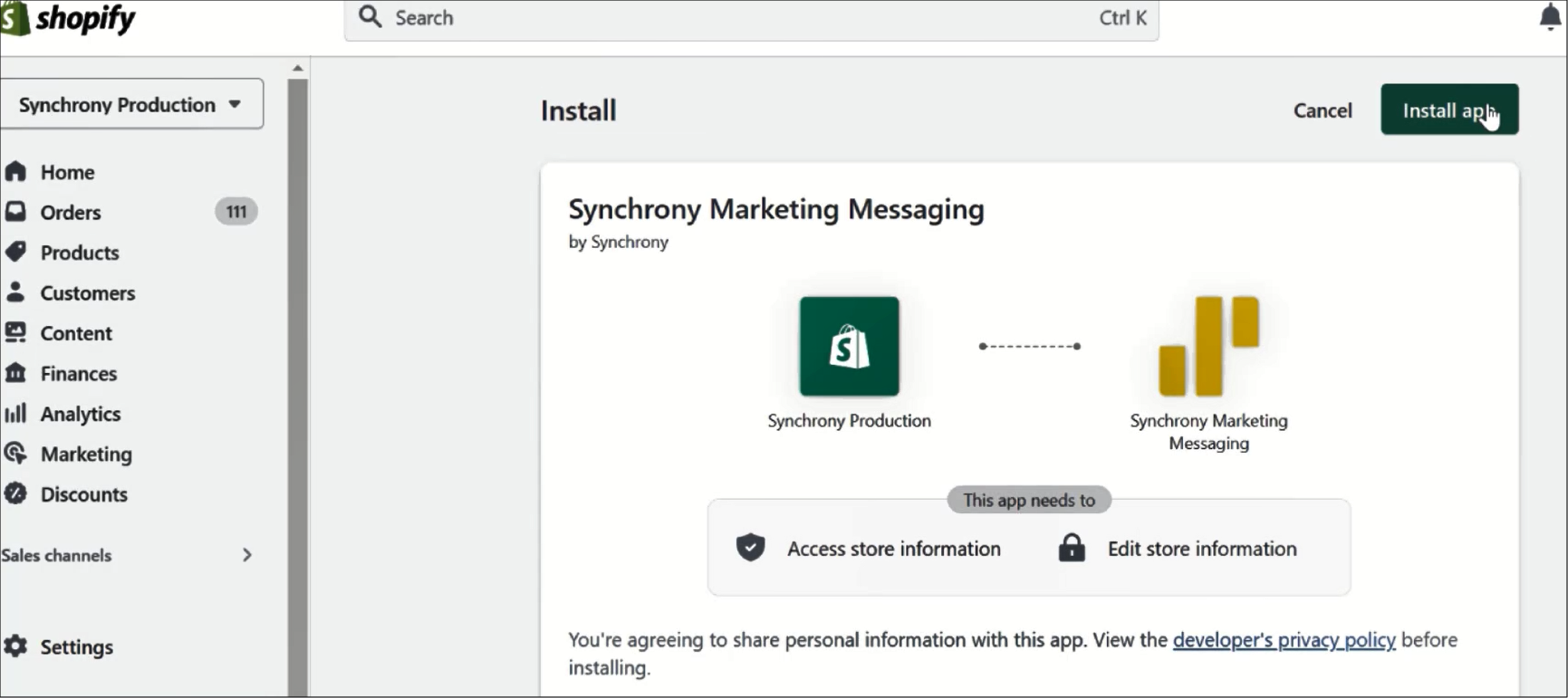Click the Customers person icon
The width and height of the screenshot is (1568, 698).
[15, 292]
